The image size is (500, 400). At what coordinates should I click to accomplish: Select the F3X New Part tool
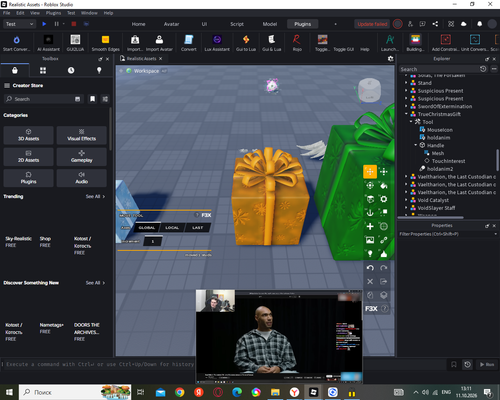370,226
